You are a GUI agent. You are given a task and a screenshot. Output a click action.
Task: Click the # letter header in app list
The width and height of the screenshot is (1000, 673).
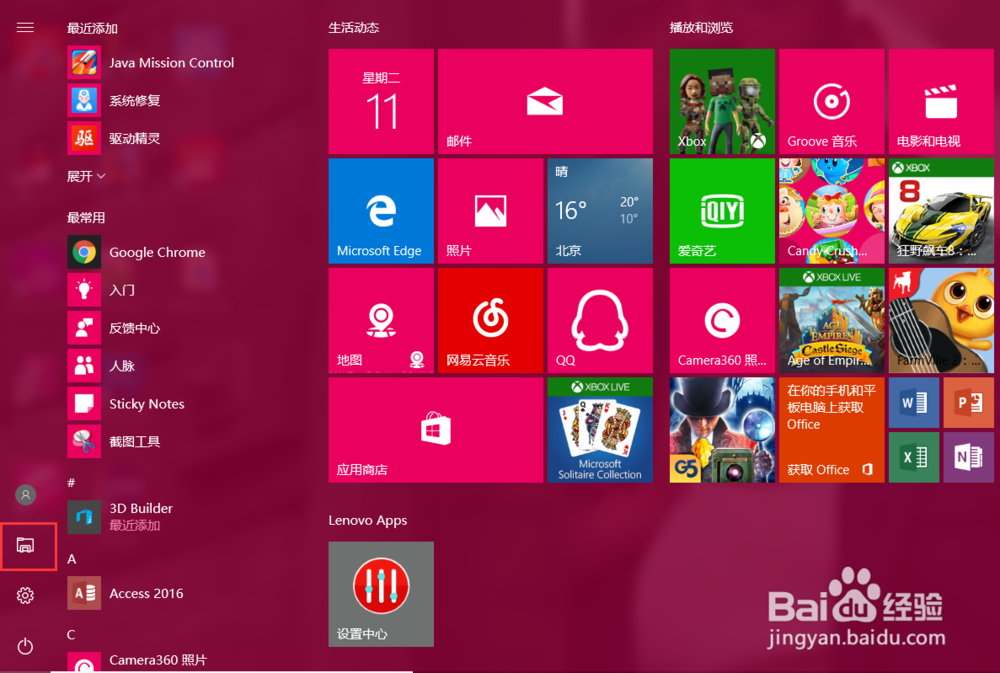71,482
